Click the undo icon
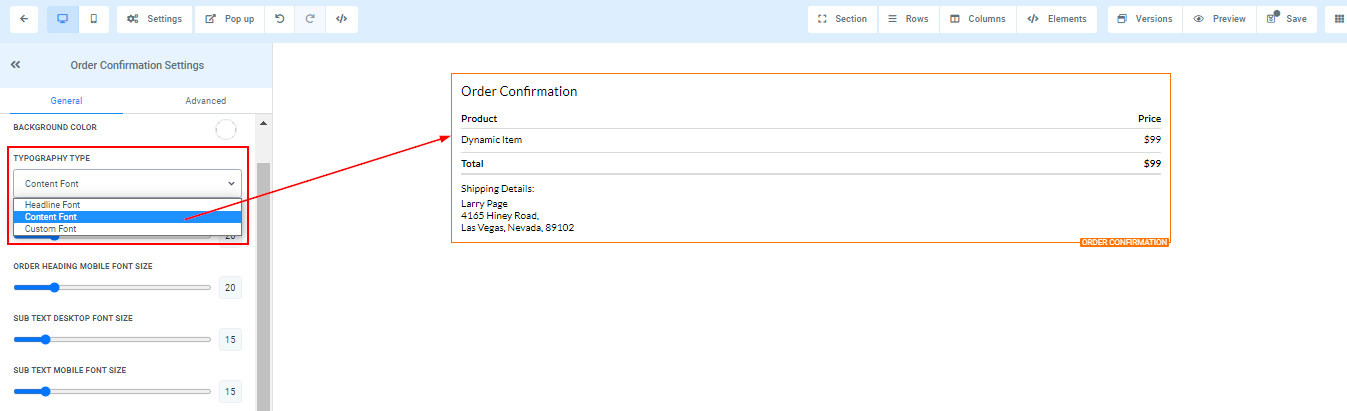The image size is (1347, 411). click(x=279, y=19)
